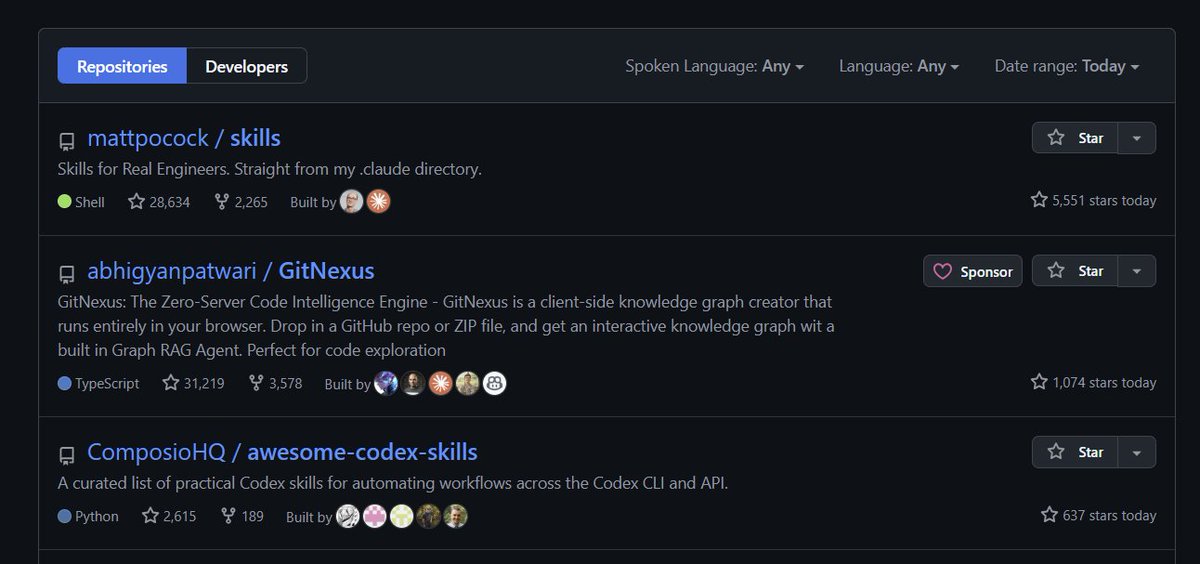Click second contributor avatar on GitNexus
Image resolution: width=1200 pixels, height=564 pixels.
tap(413, 383)
